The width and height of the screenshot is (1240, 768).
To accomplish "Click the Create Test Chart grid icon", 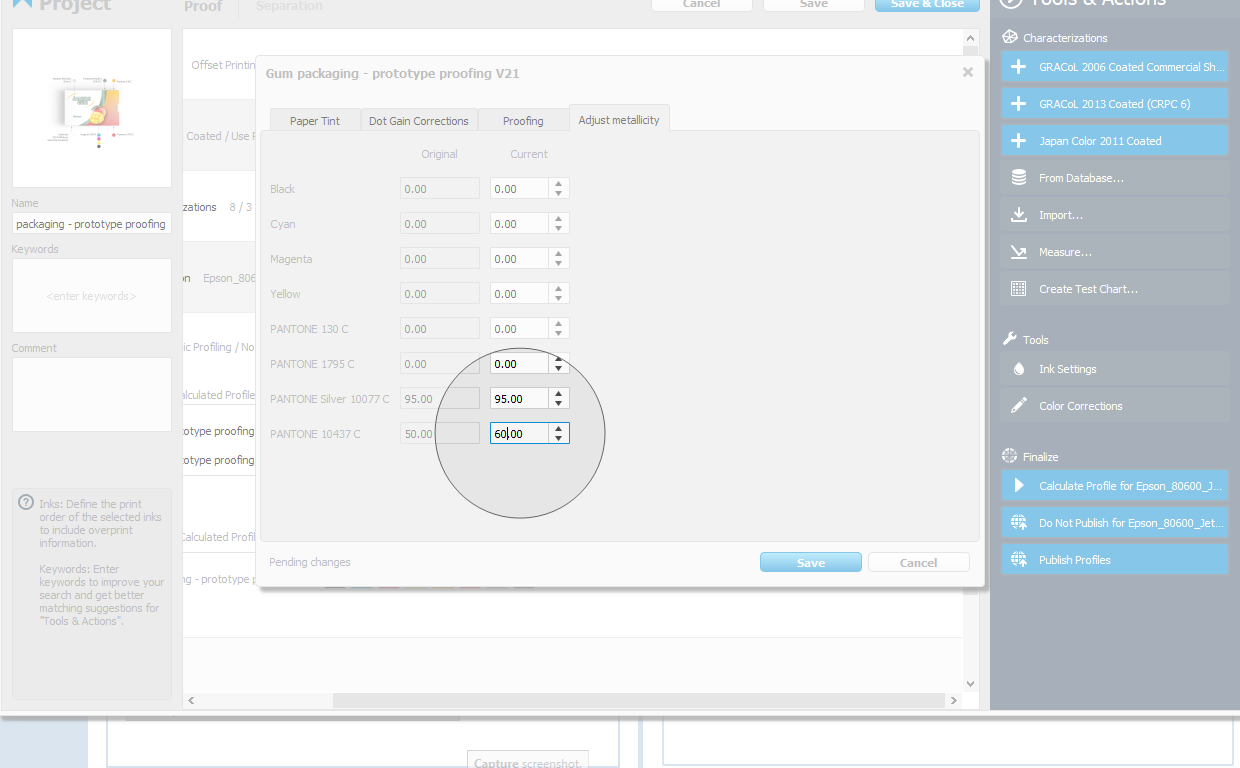I will click(1018, 289).
